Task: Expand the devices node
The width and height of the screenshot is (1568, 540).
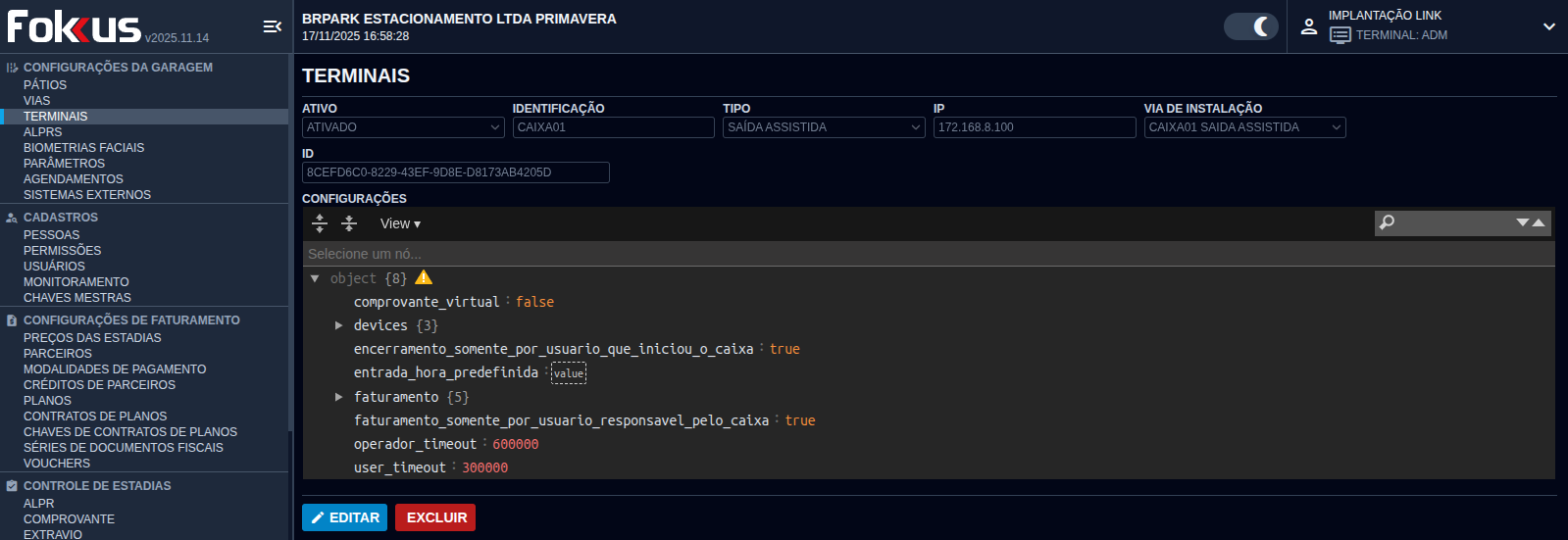Action: click(x=338, y=325)
